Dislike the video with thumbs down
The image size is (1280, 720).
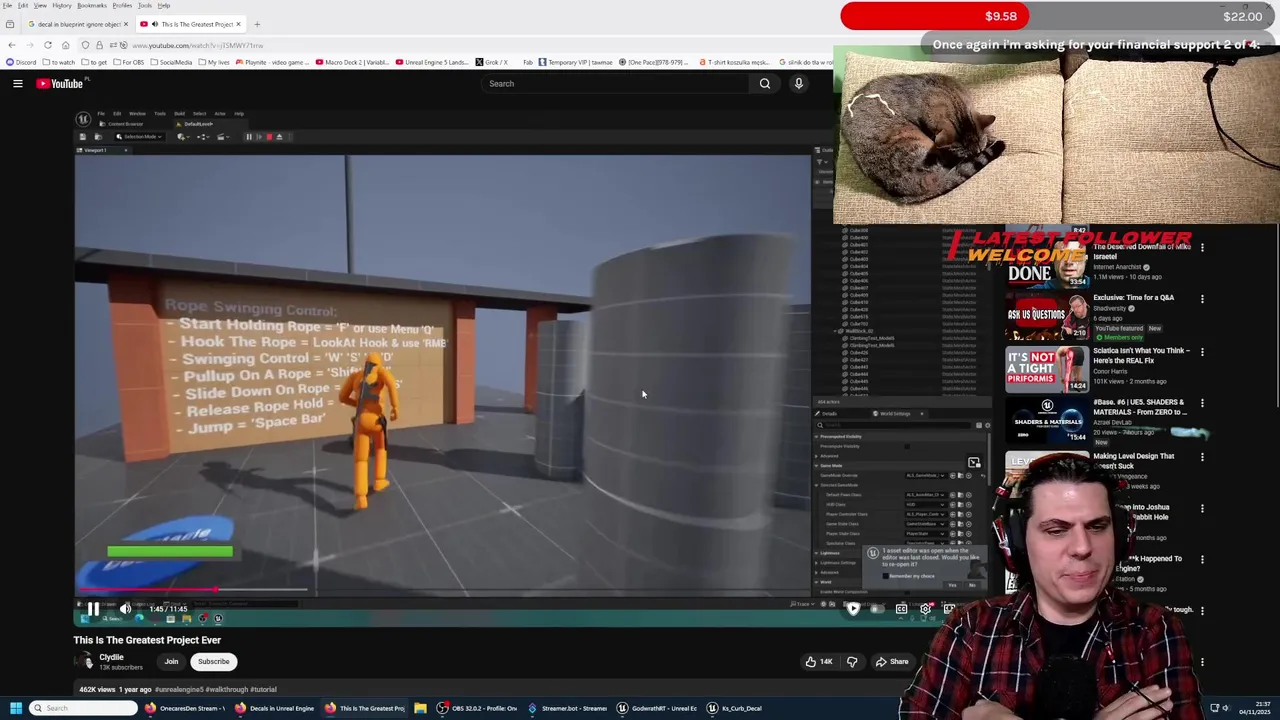(x=852, y=661)
